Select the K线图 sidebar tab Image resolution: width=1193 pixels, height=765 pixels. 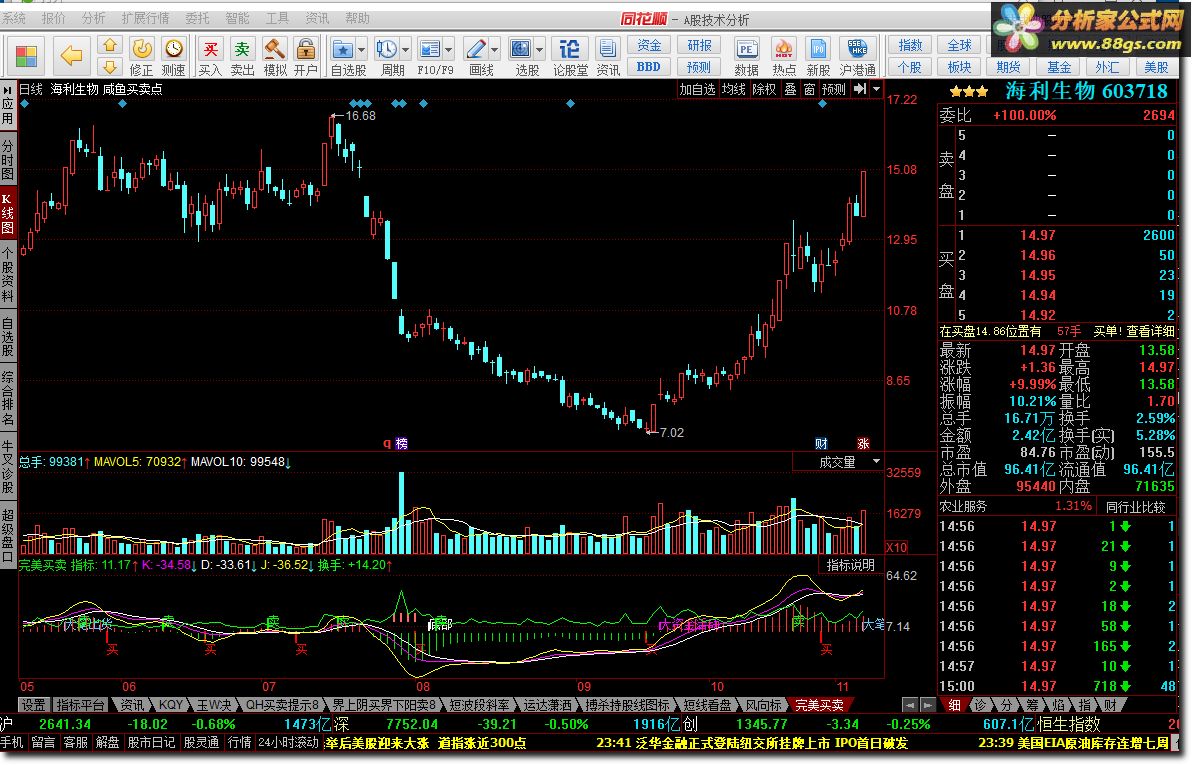coord(8,213)
